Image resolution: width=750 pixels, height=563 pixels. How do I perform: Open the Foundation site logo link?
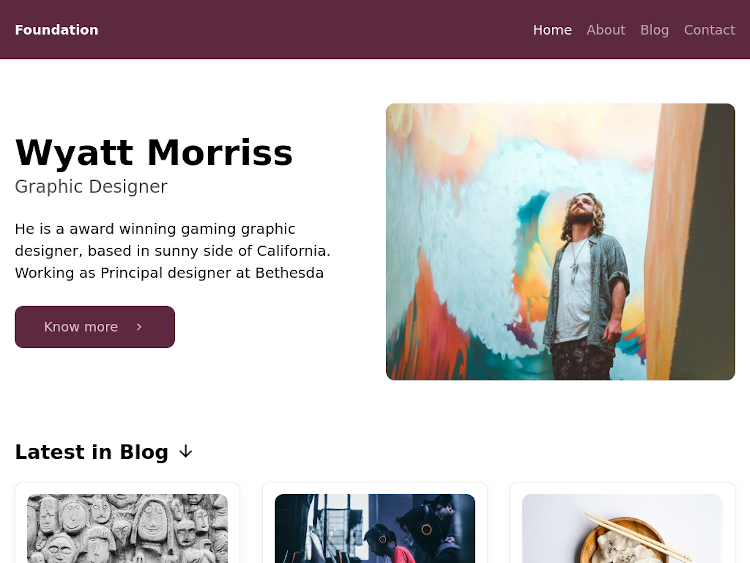56,30
